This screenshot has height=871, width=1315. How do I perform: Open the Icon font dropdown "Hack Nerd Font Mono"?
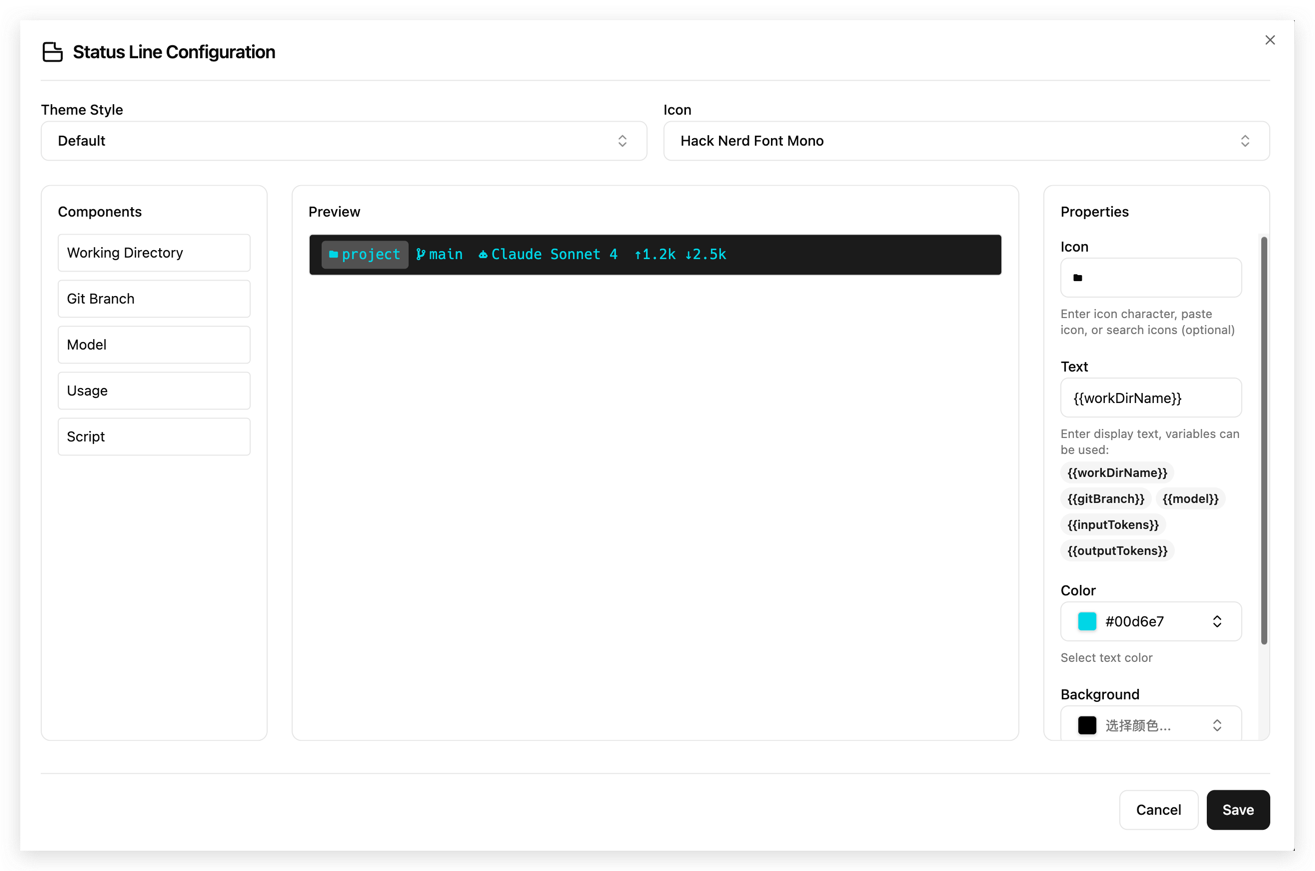tap(966, 140)
